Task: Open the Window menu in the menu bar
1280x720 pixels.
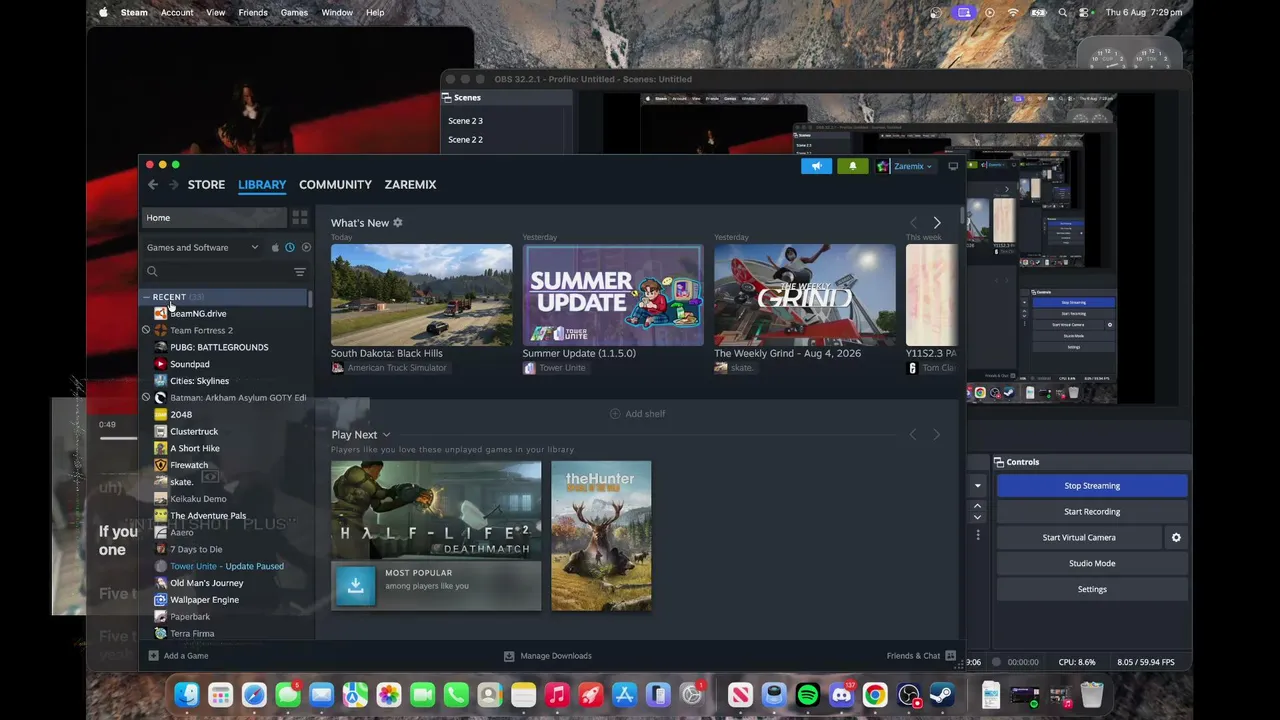Action: [x=337, y=12]
